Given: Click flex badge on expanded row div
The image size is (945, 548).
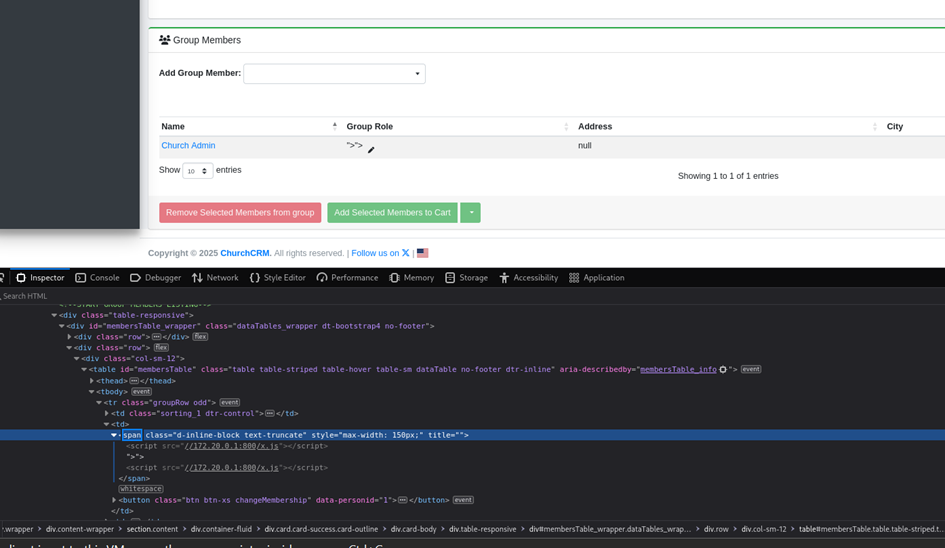Looking at the screenshot, I should (161, 348).
